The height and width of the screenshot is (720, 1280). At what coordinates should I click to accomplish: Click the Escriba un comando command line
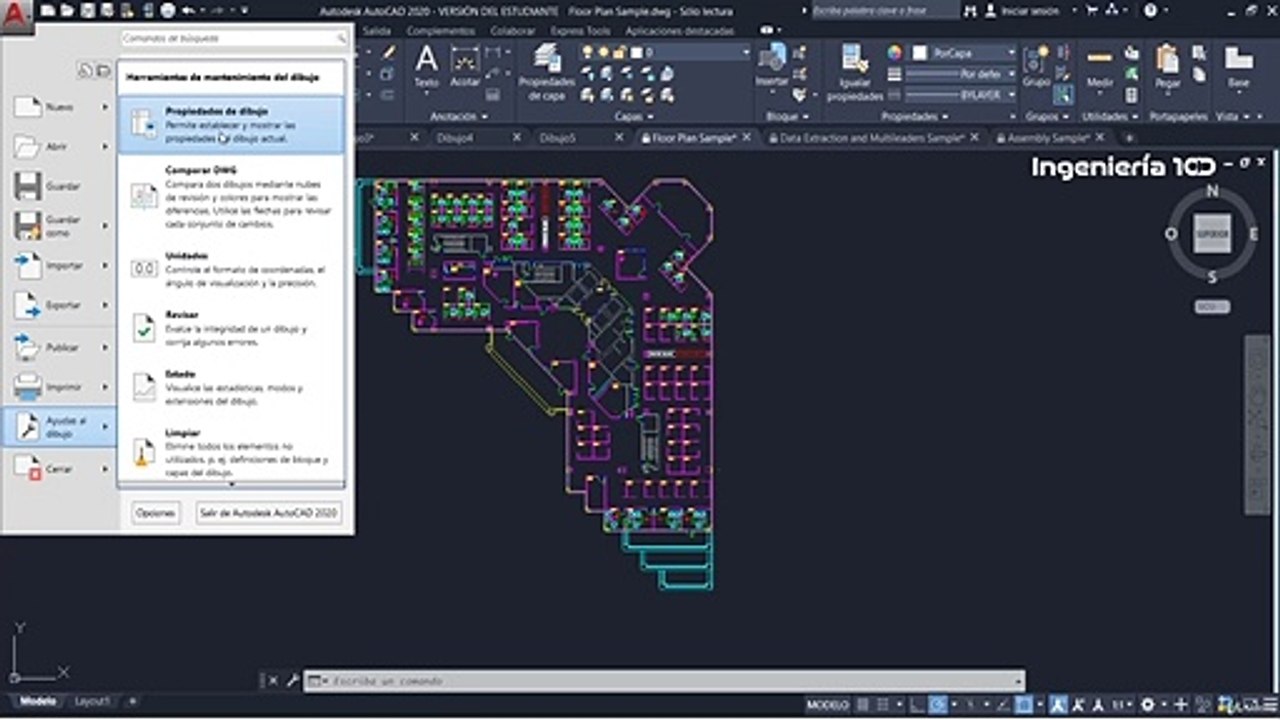pyautogui.click(x=664, y=681)
